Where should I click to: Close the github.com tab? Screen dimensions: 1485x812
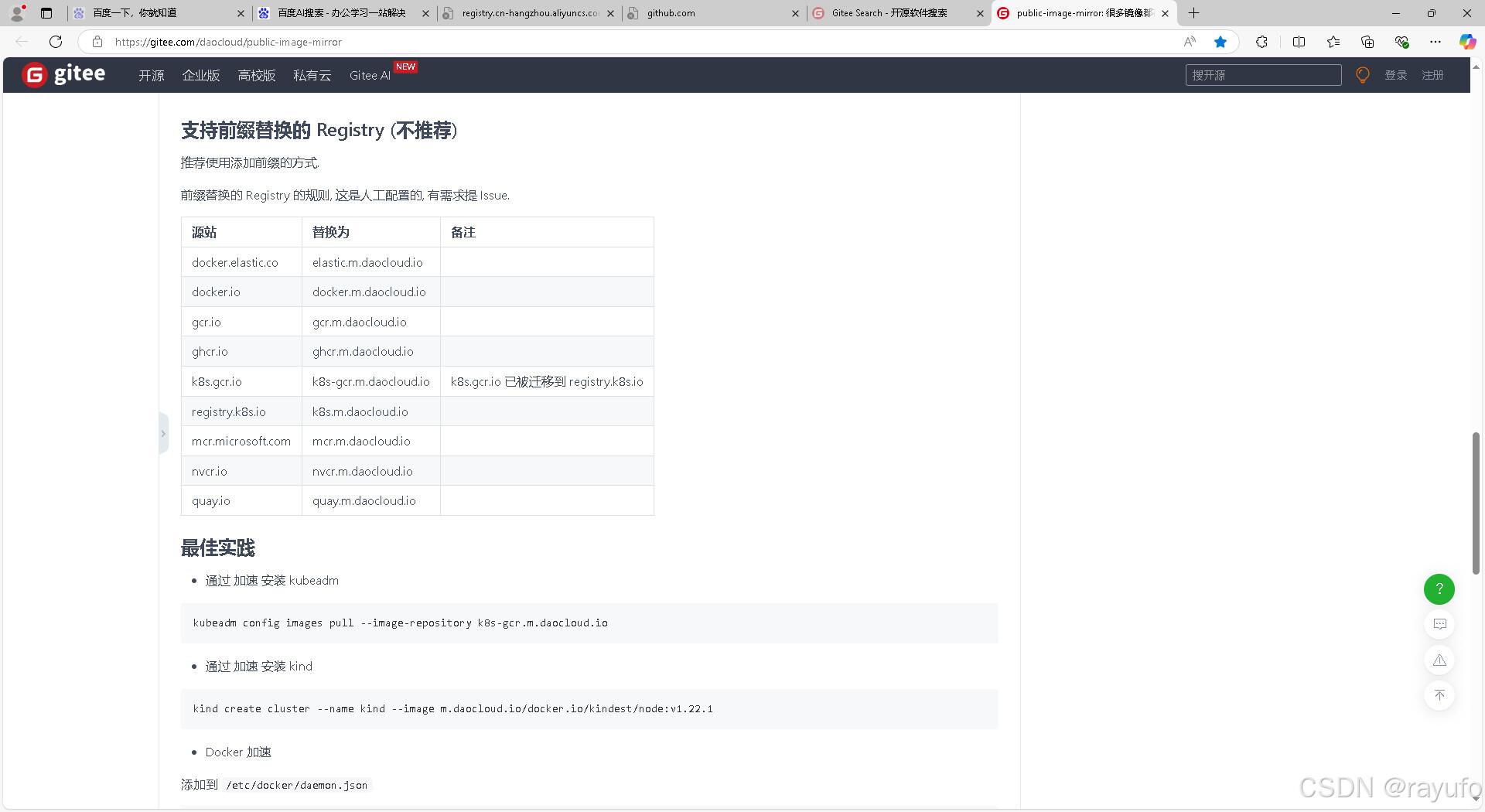coord(795,13)
